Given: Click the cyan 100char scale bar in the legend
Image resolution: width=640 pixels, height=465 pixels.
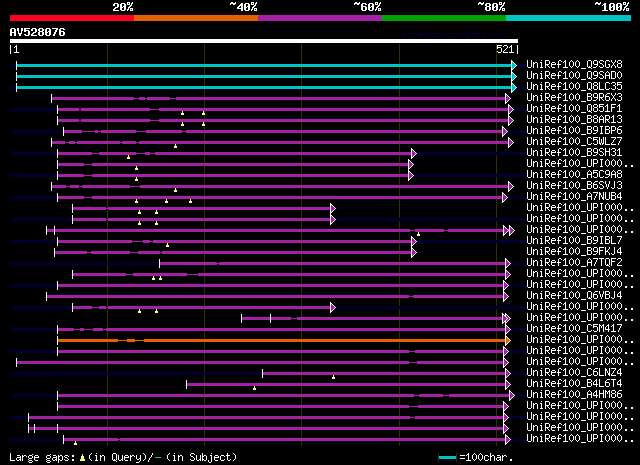Looking at the screenshot, I should pos(447,458).
